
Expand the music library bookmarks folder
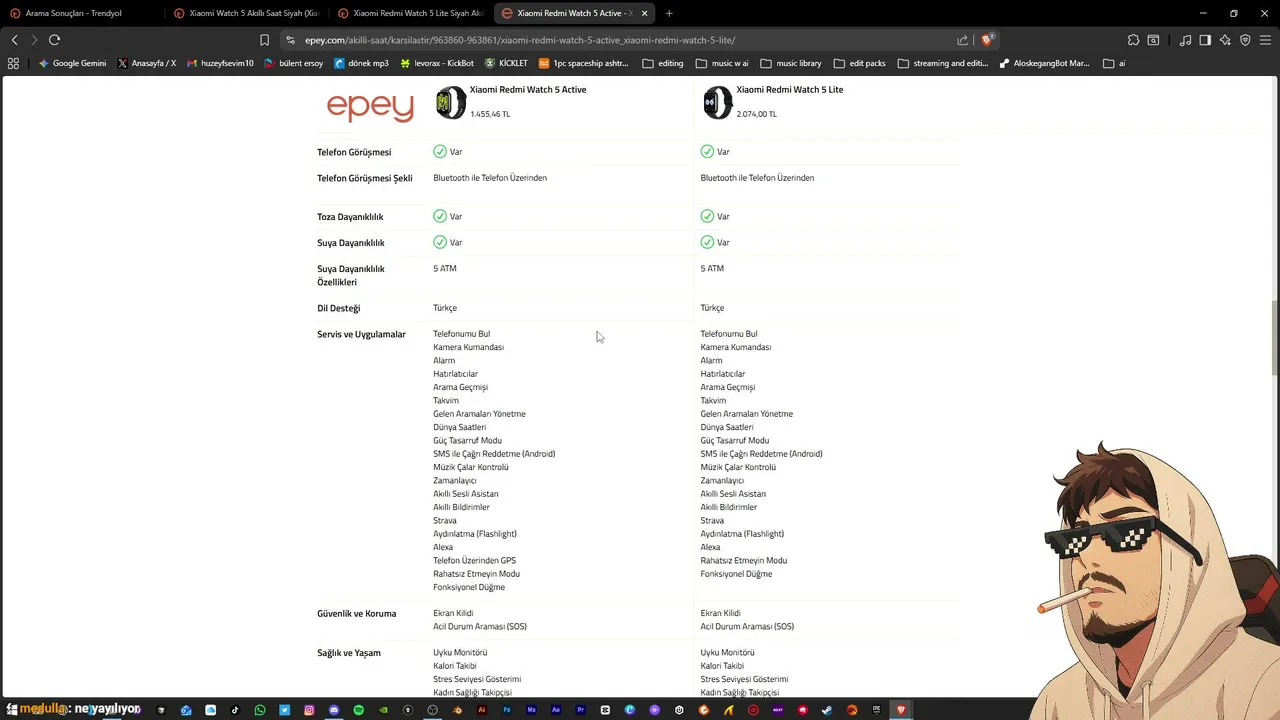791,63
